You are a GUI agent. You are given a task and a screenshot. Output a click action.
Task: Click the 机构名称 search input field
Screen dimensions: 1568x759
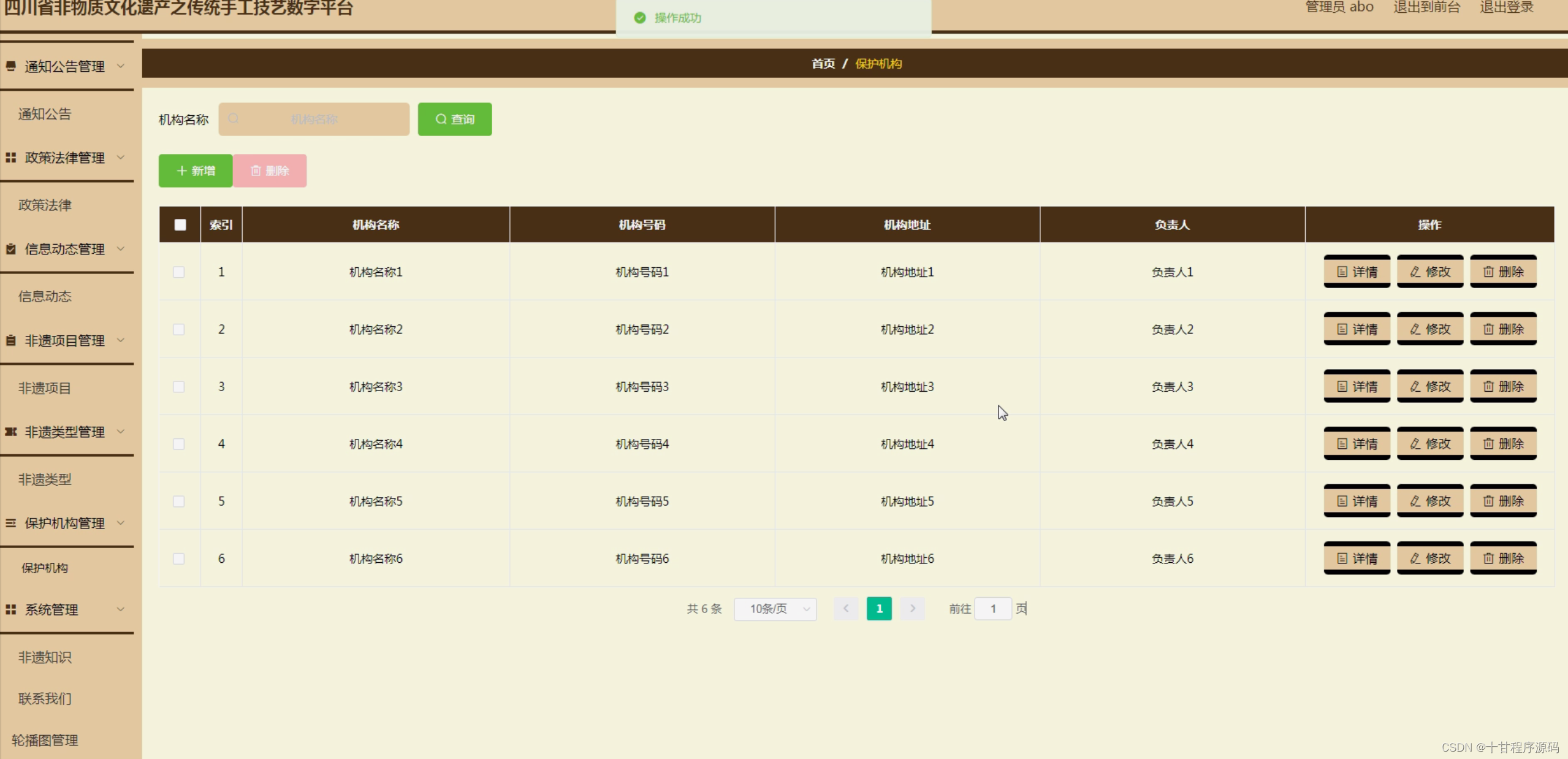(314, 119)
